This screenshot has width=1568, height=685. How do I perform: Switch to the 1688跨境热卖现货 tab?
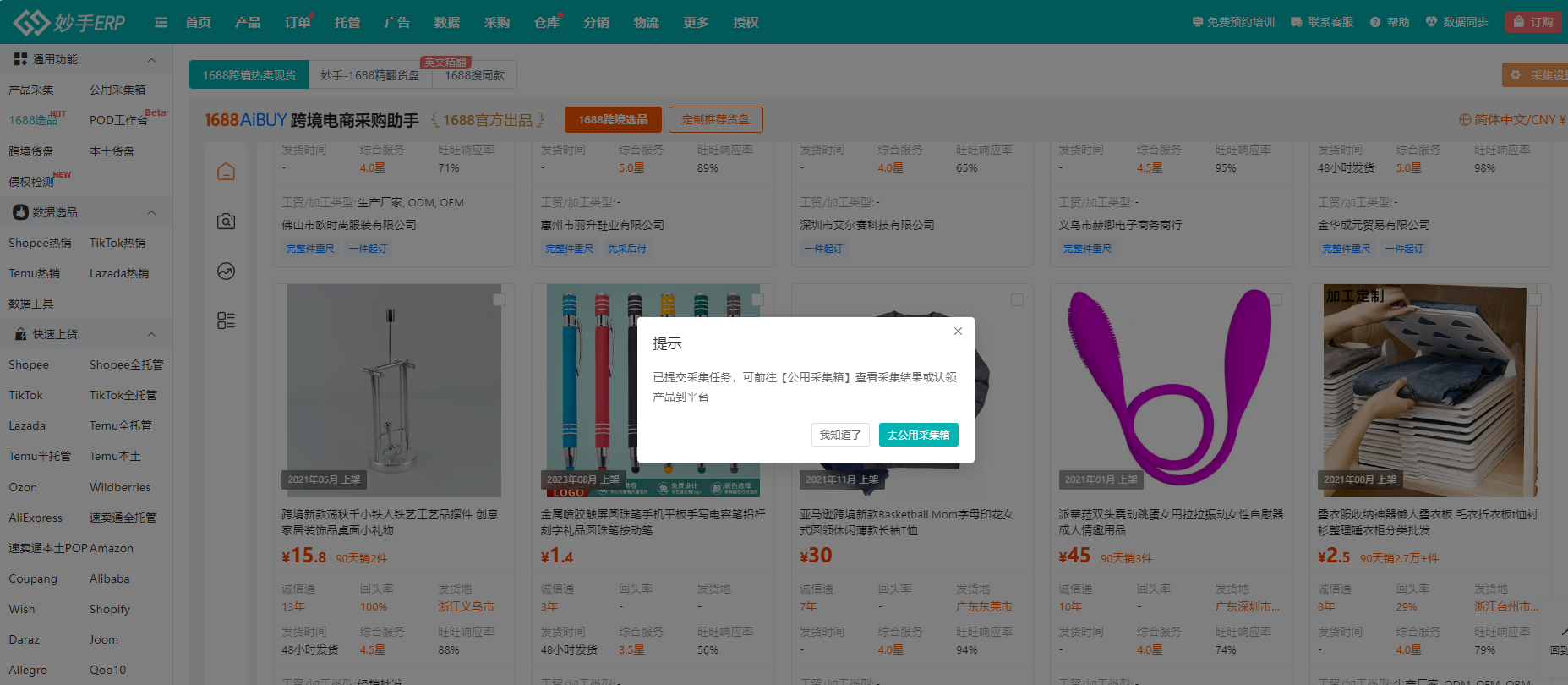click(249, 74)
